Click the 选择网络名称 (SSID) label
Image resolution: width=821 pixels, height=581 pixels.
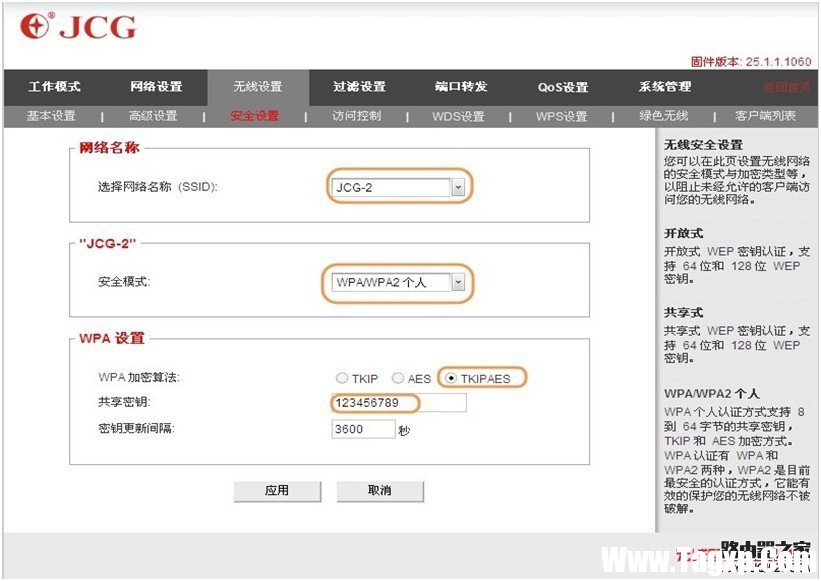pyautogui.click(x=158, y=187)
